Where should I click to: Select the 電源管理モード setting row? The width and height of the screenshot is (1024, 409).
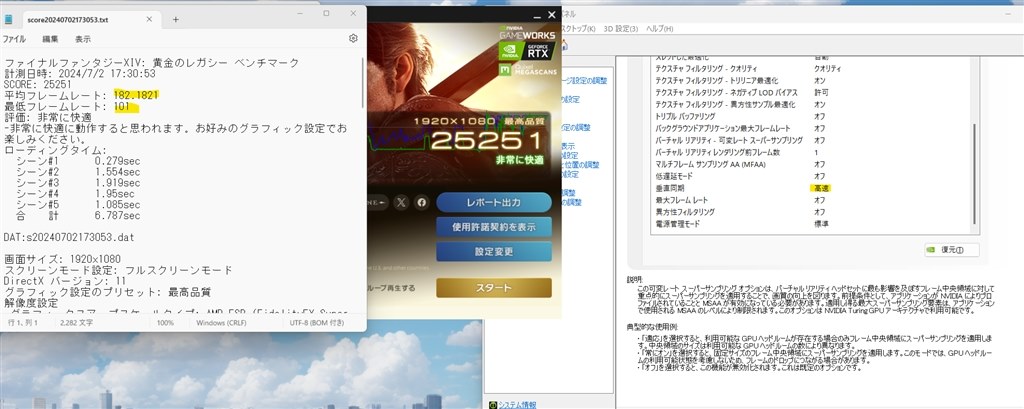(x=812, y=223)
